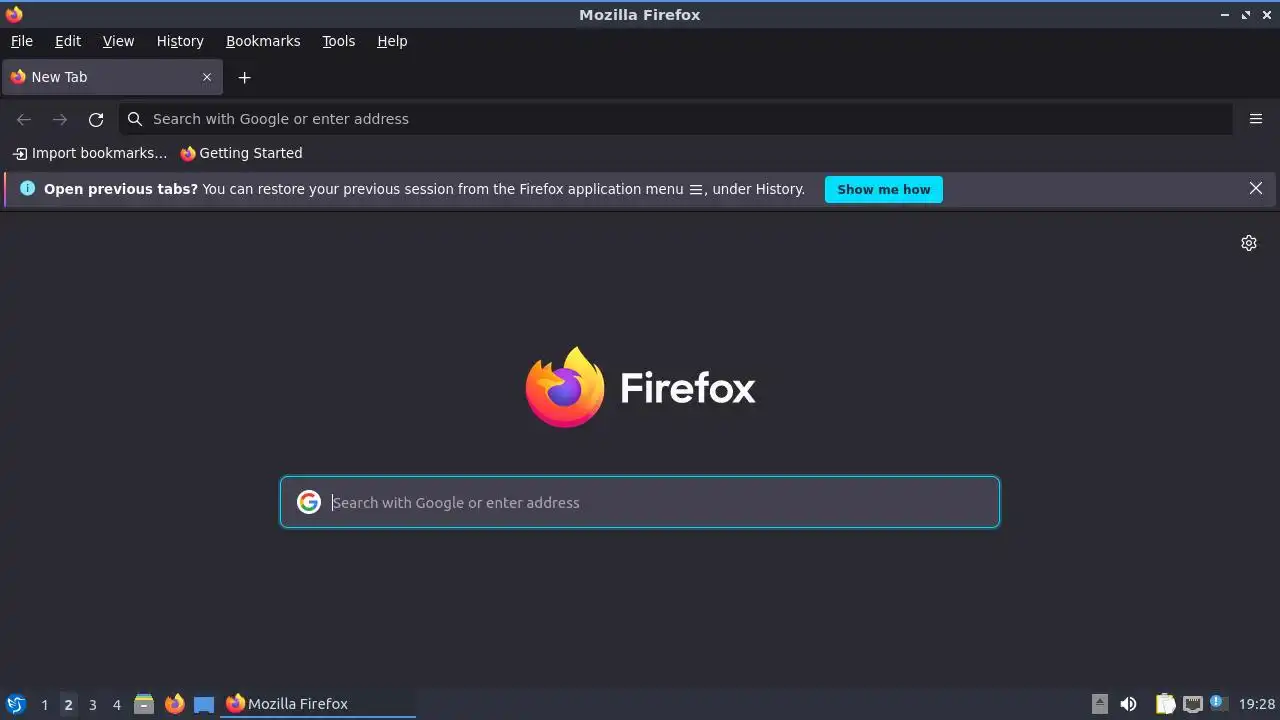Viewport: 1280px width, 720px height.
Task: Click the update notifier tray icon
Action: click(x=1217, y=703)
